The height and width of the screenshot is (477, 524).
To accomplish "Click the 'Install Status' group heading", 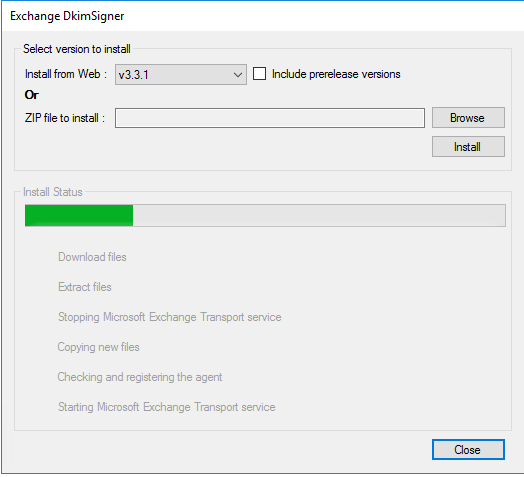I will [x=53, y=192].
